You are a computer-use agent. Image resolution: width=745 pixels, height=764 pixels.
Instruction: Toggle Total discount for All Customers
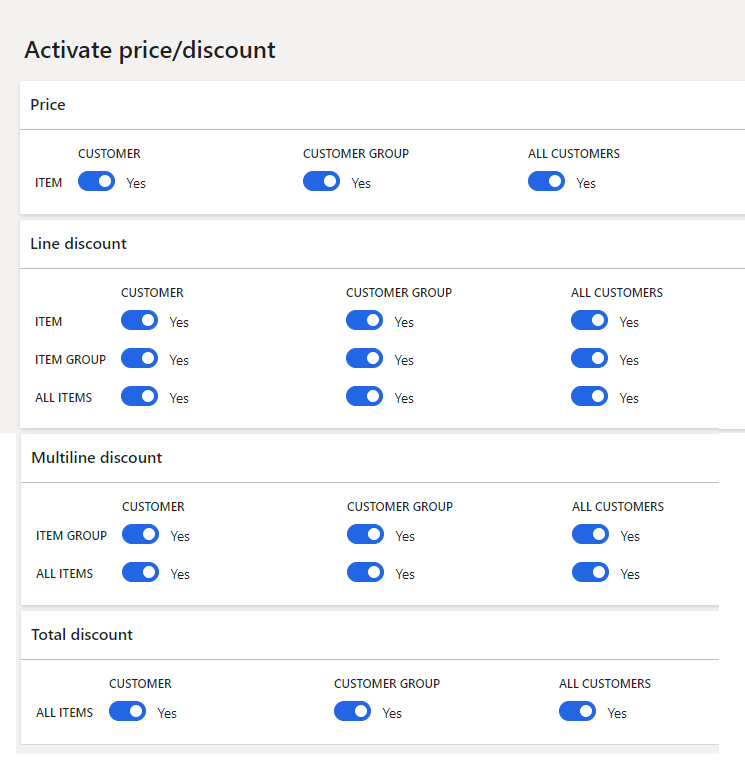click(577, 711)
